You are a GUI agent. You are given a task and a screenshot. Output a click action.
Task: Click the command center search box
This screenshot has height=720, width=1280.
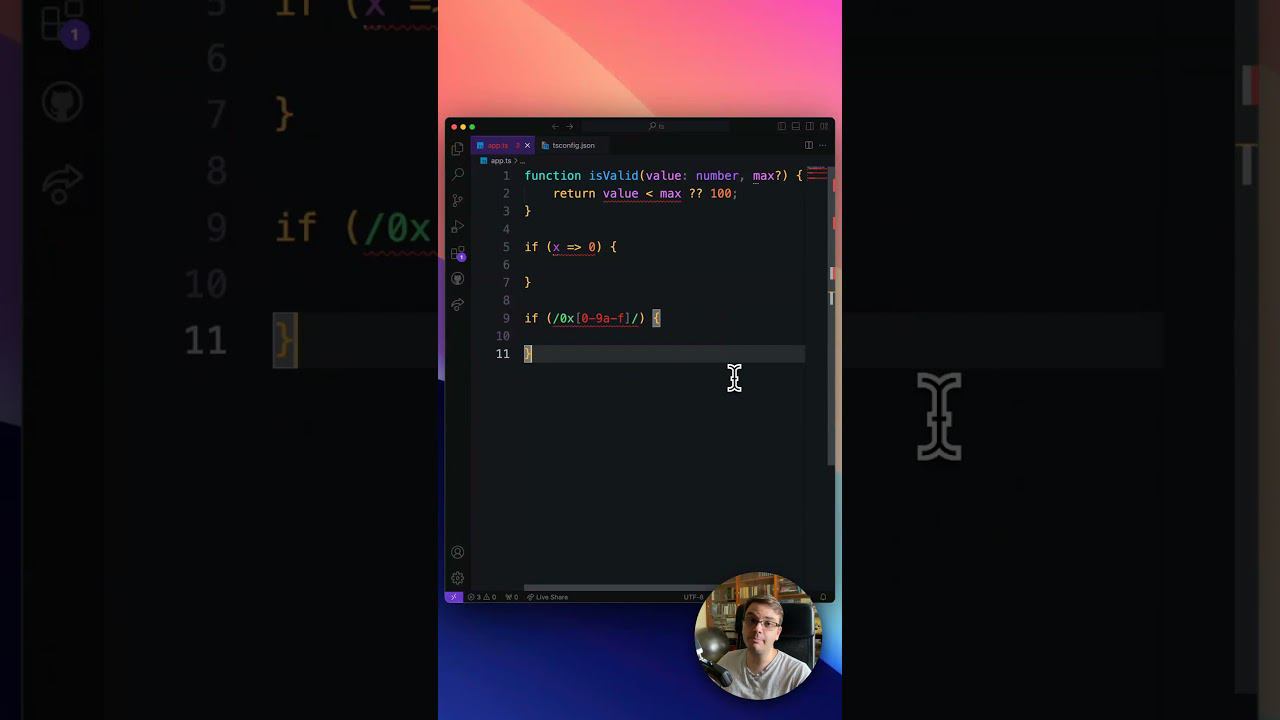point(656,127)
